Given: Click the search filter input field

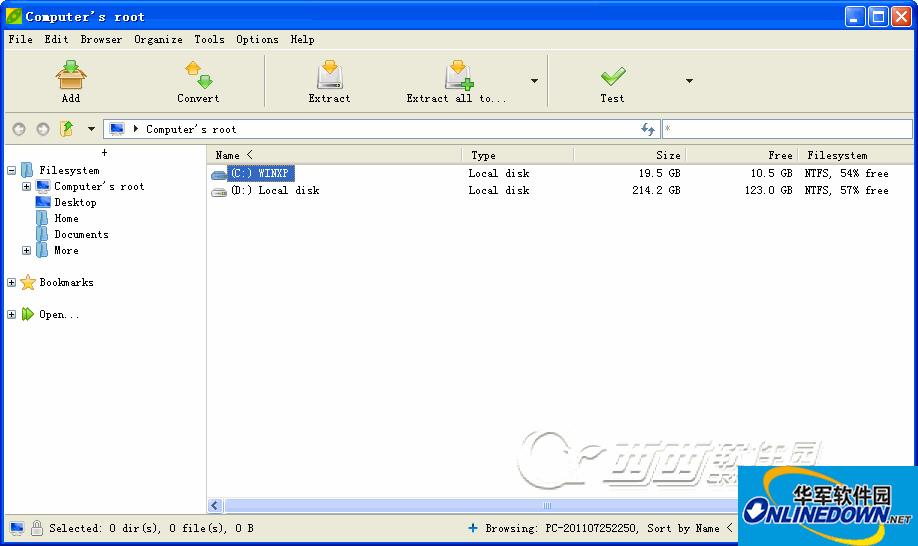Looking at the screenshot, I should click(x=787, y=129).
